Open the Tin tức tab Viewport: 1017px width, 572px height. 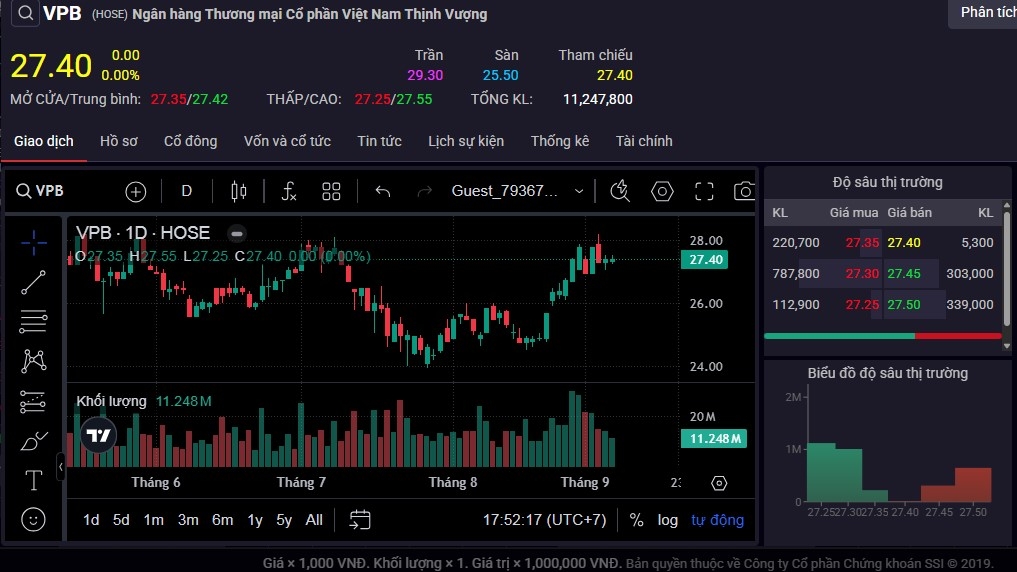pos(379,141)
